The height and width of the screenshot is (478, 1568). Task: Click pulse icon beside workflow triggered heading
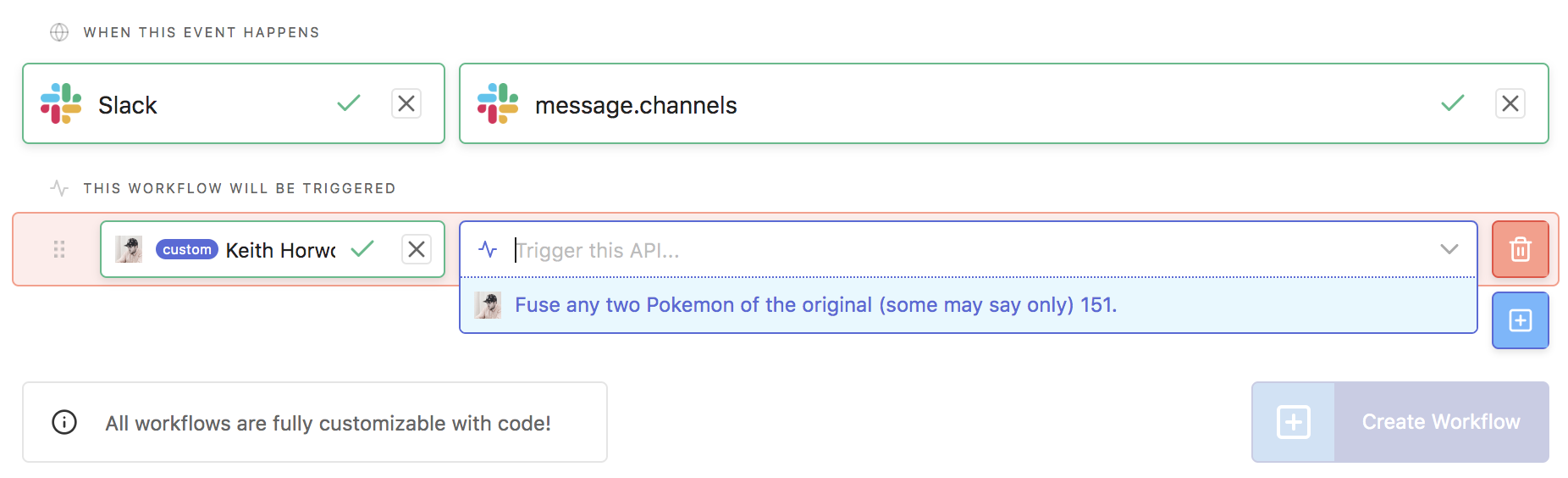59,188
